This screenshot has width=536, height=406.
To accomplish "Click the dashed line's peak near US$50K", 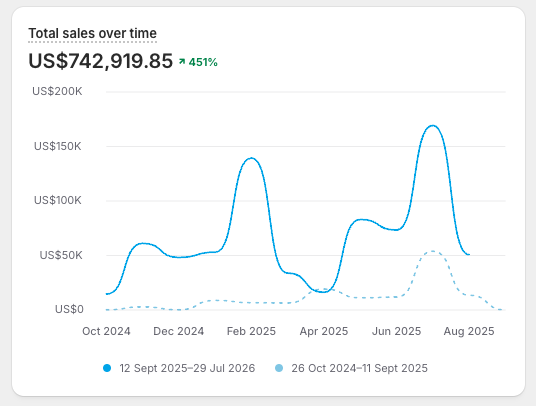I will (x=433, y=251).
